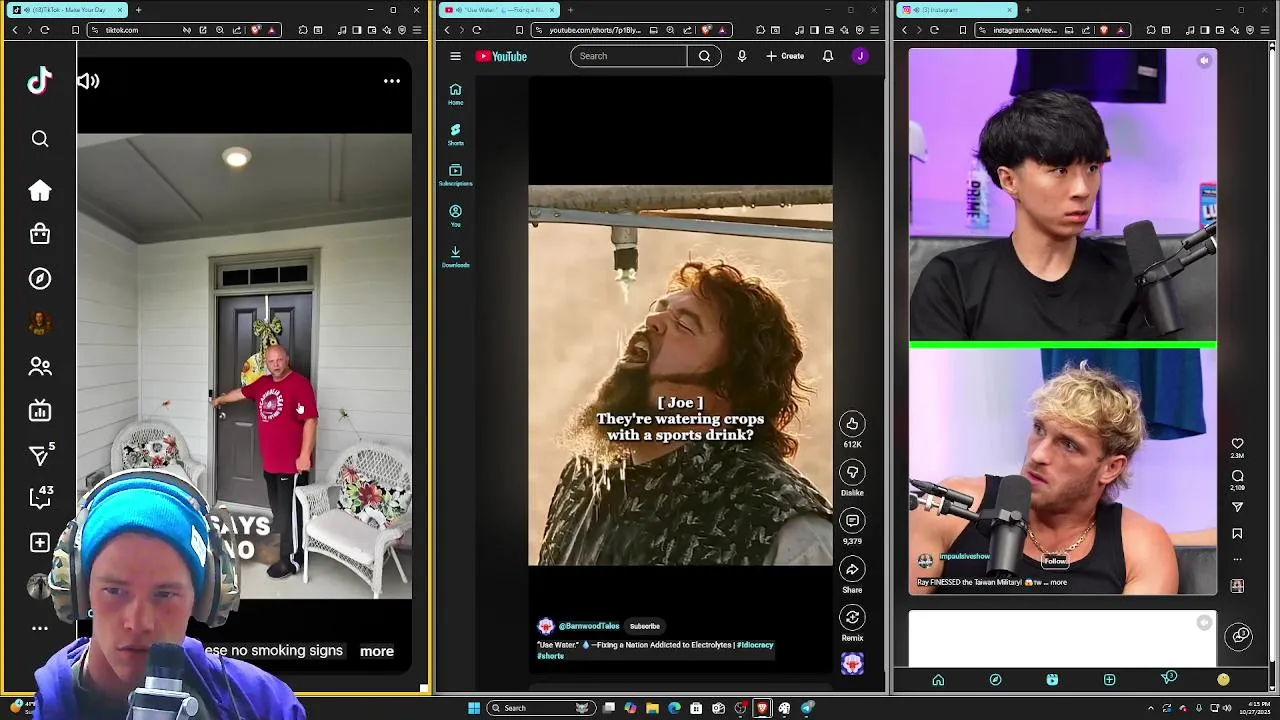Viewport: 1280px width, 720px height.
Task: Open the @BarnwoodTales channel link
Action: (x=589, y=626)
